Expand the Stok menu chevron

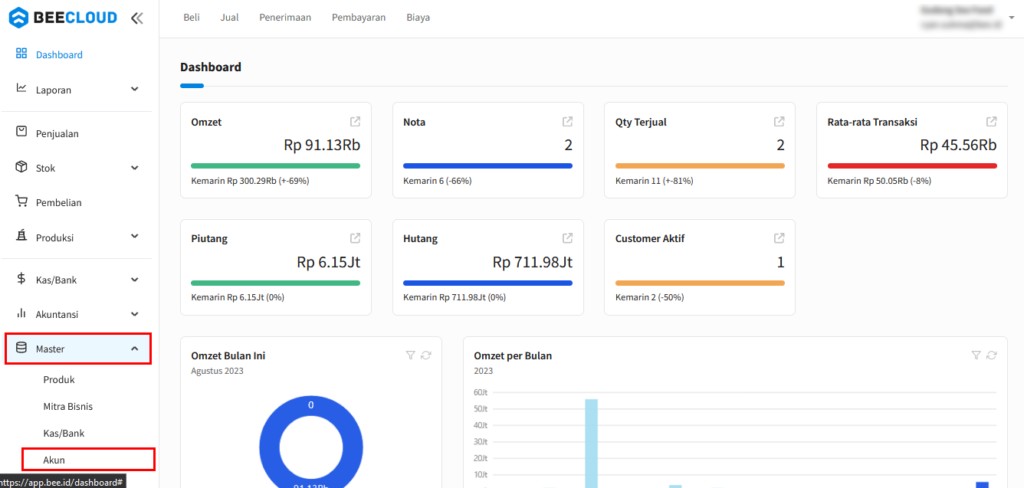pyautogui.click(x=135, y=168)
